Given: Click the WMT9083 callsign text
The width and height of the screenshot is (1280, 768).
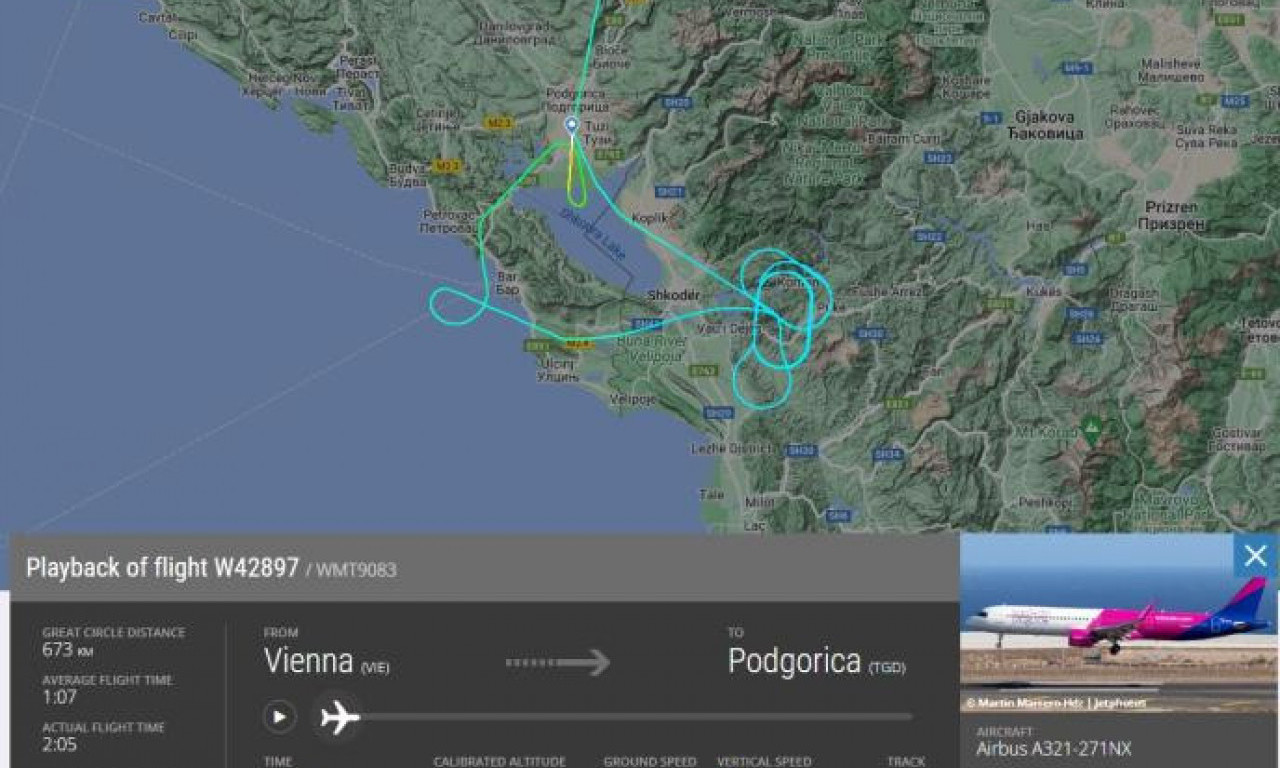Looking at the screenshot, I should click(x=357, y=570).
